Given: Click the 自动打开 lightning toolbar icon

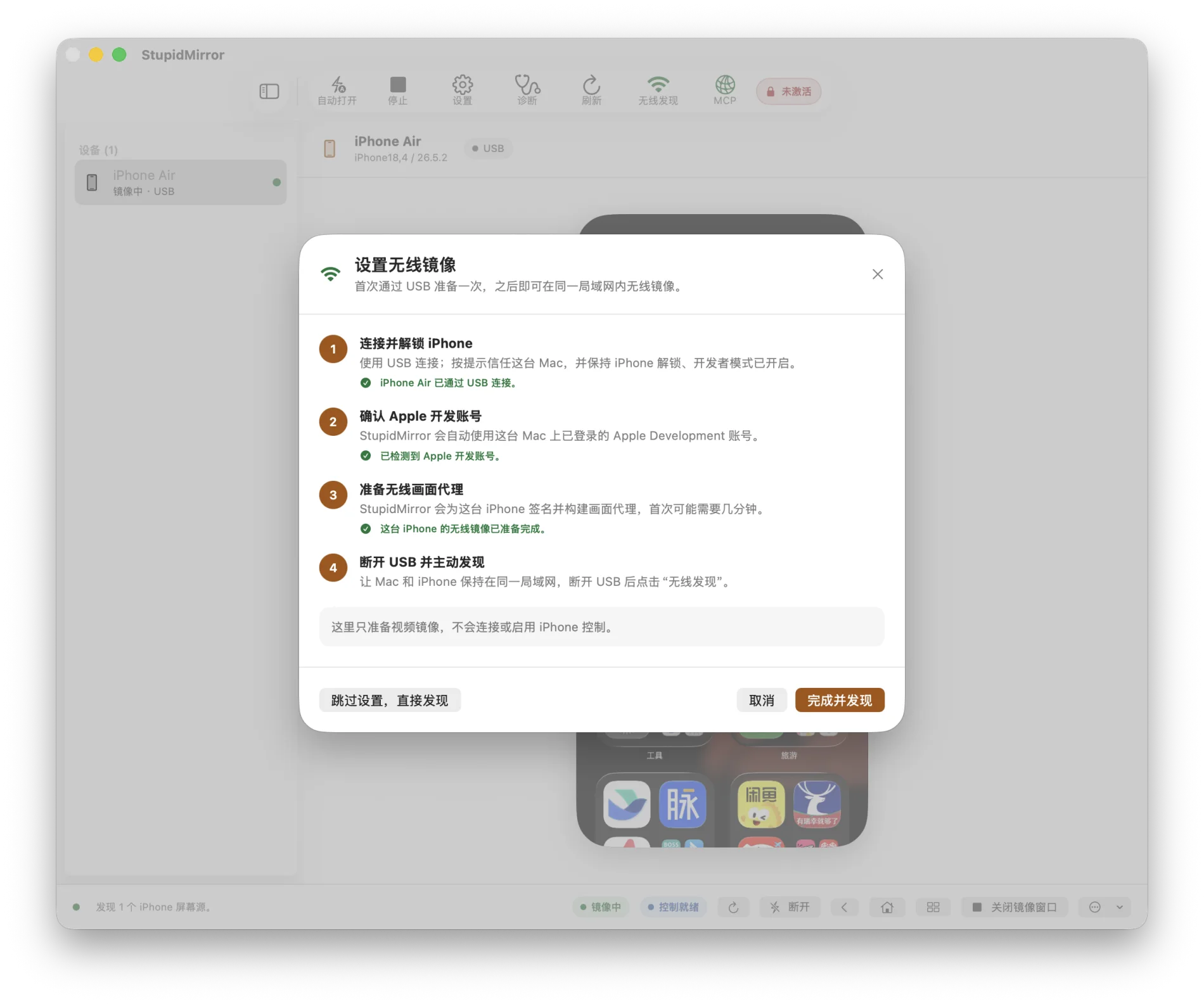Looking at the screenshot, I should click(337, 91).
